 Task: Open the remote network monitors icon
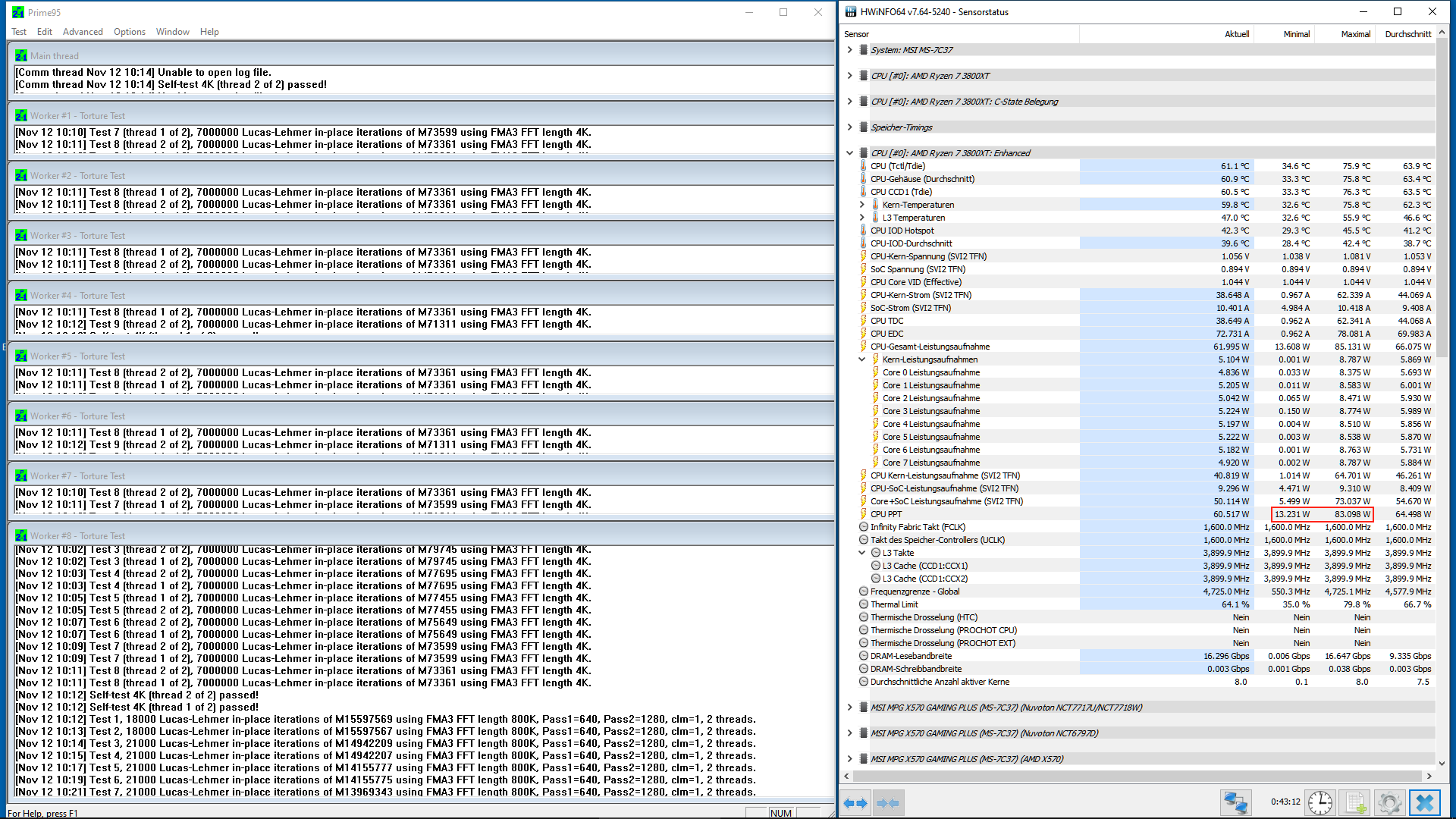1235,802
